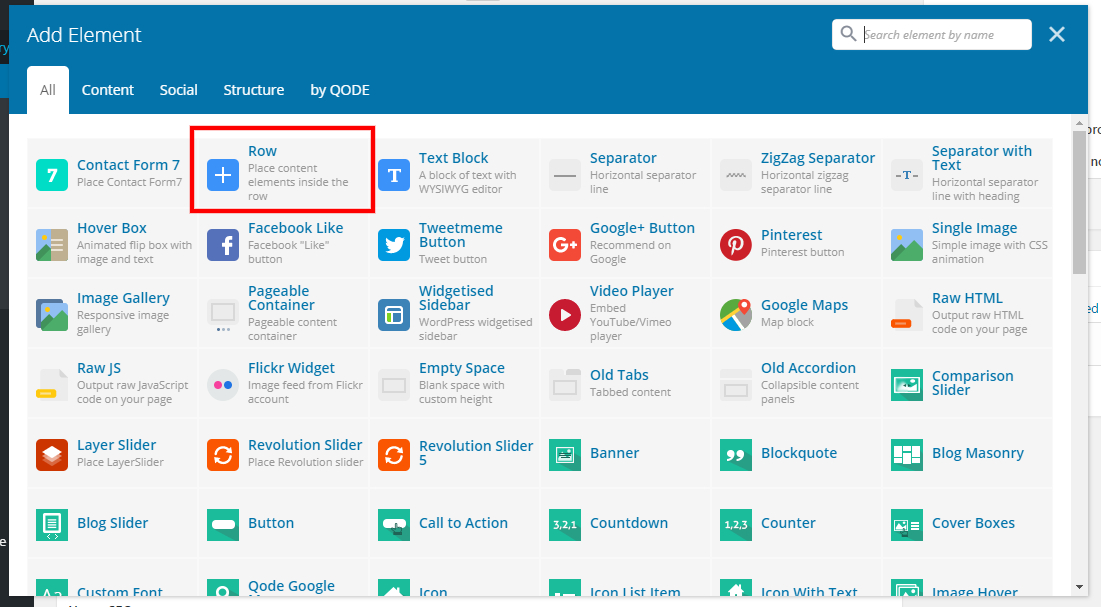Choose the Google+ Button icon
1101x607 pixels.
click(x=565, y=244)
